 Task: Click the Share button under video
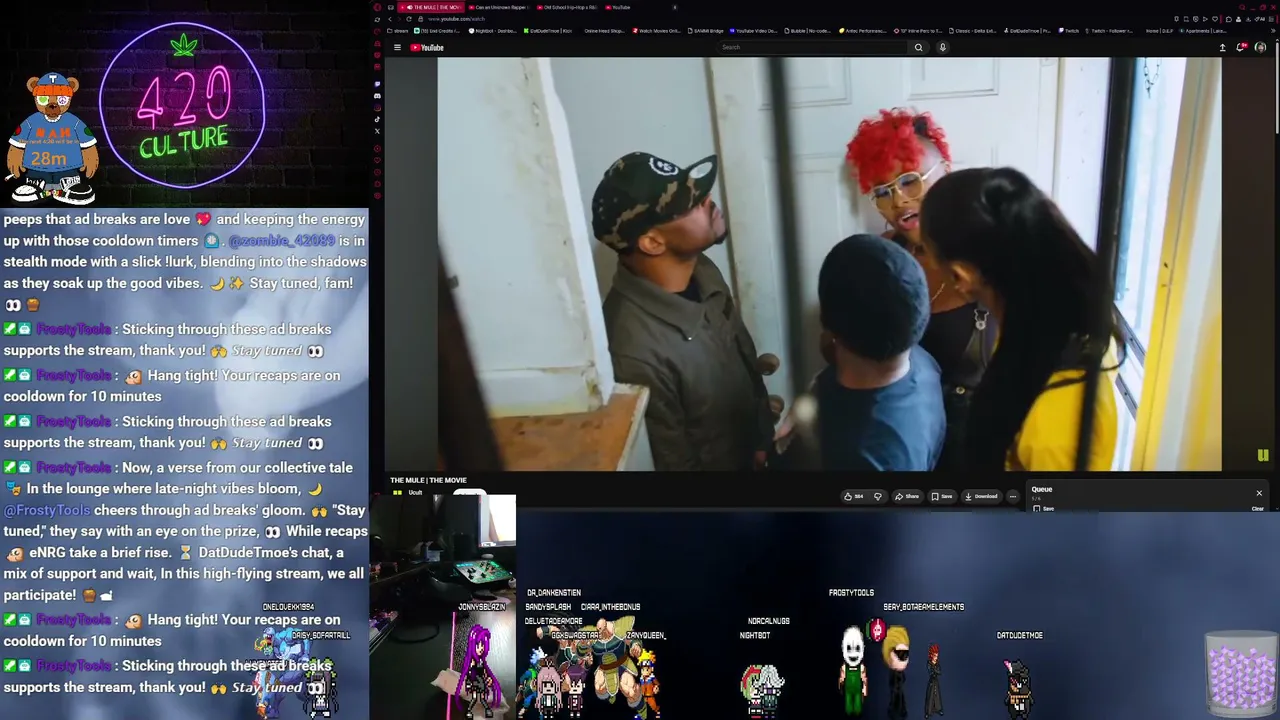click(907, 496)
